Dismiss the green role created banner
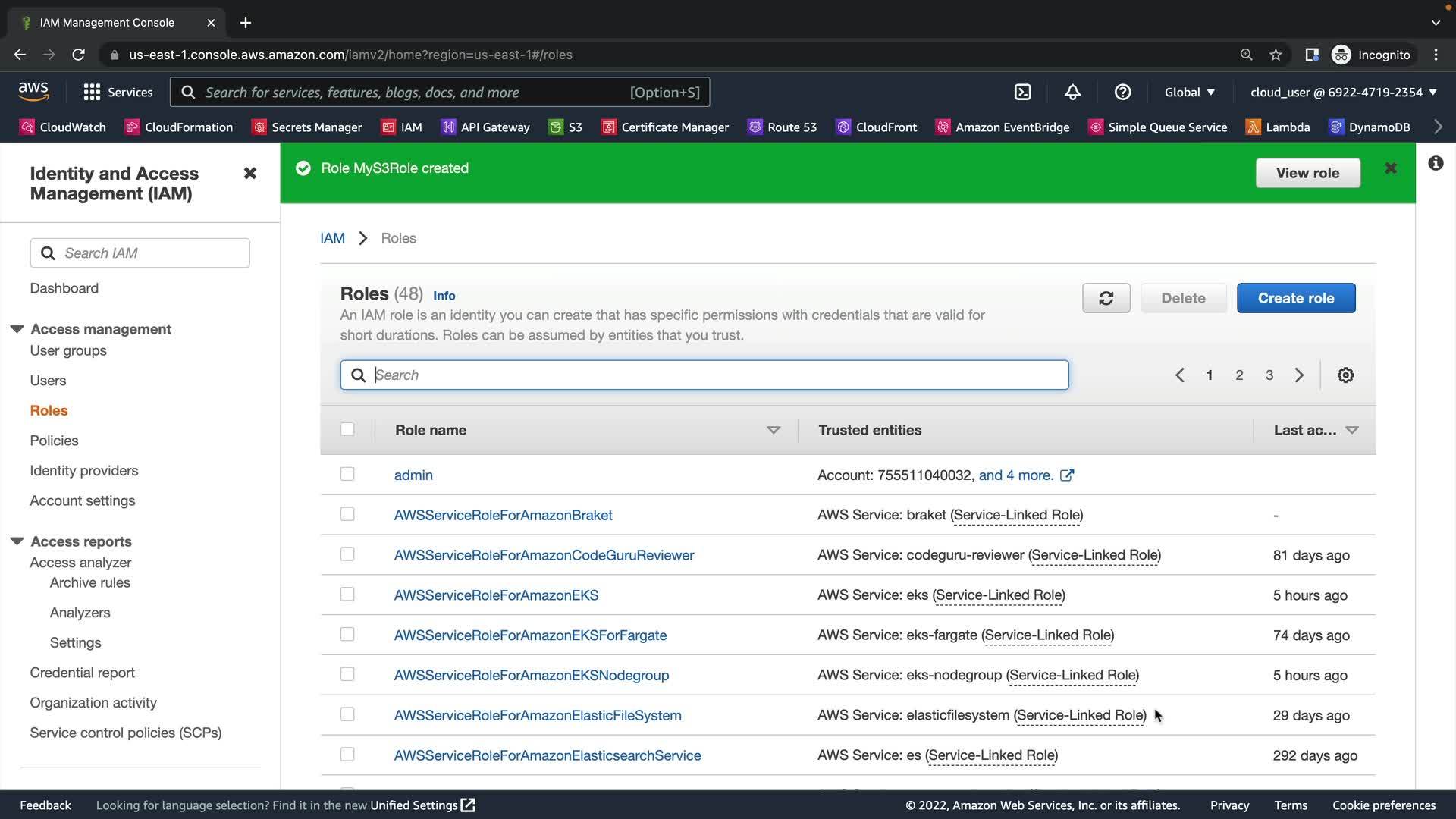 pyautogui.click(x=1390, y=168)
